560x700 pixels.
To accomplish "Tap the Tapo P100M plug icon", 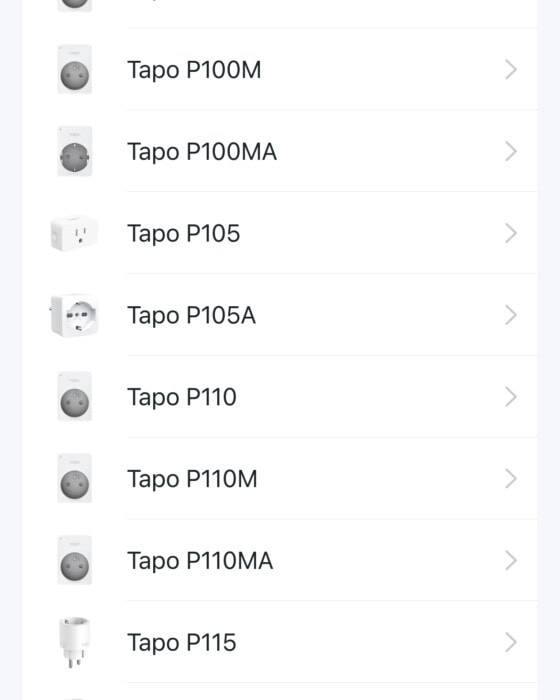I will (x=75, y=70).
